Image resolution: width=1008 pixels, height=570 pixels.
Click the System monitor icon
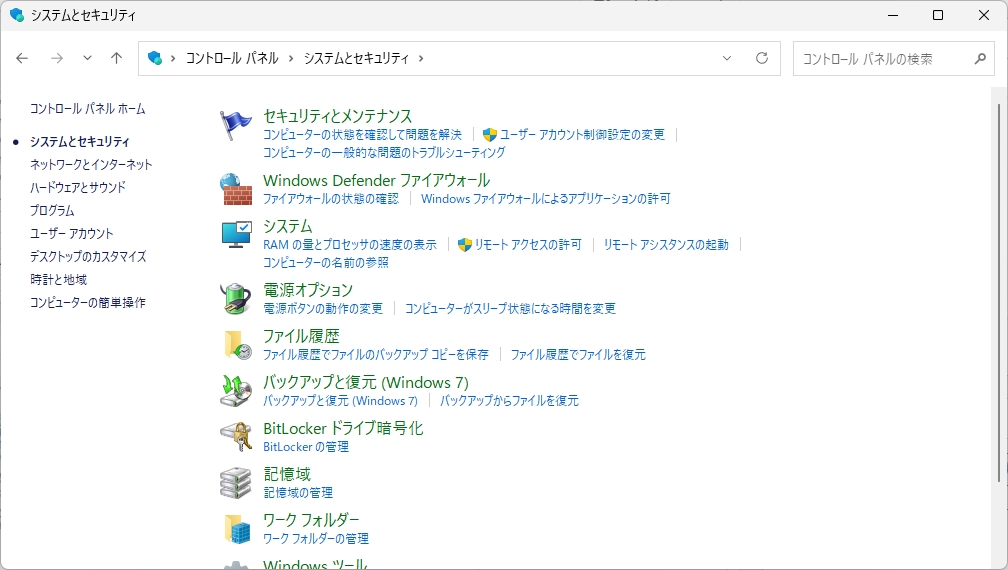237,235
